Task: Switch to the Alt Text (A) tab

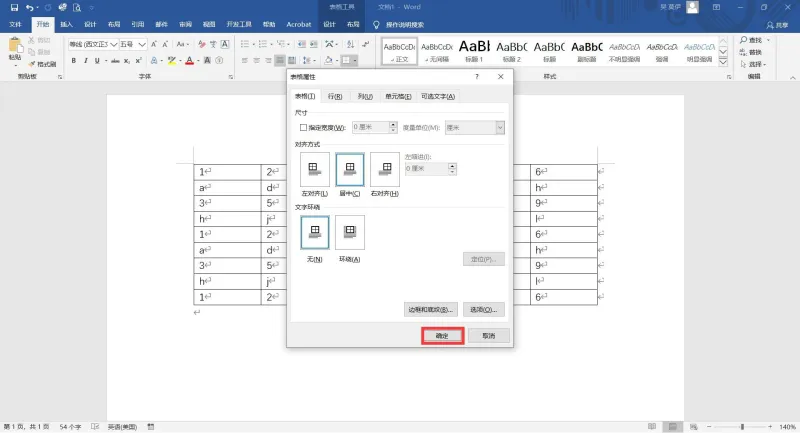Action: [x=438, y=96]
